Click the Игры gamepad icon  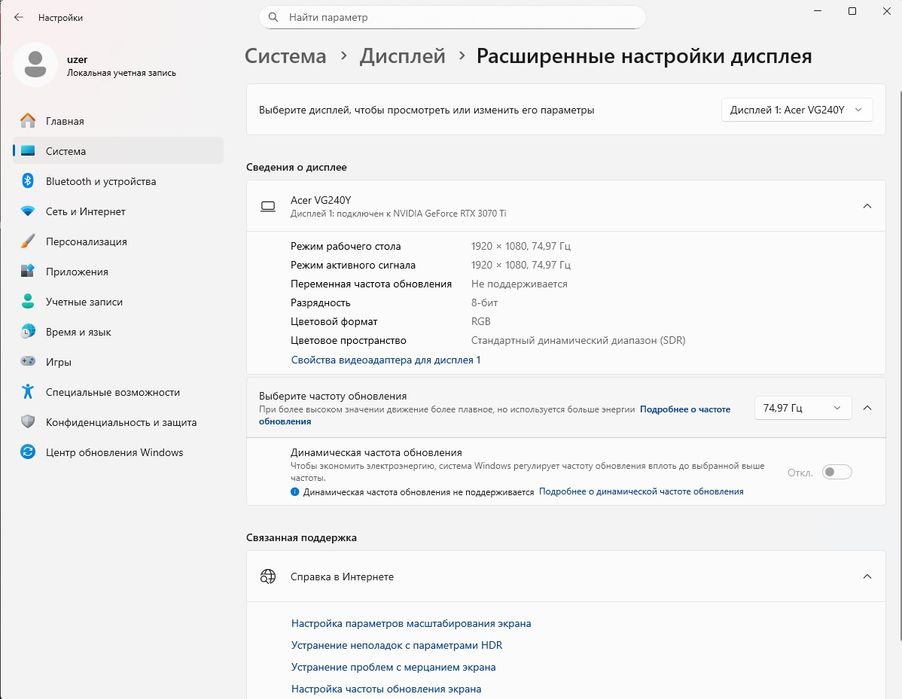tap(28, 361)
